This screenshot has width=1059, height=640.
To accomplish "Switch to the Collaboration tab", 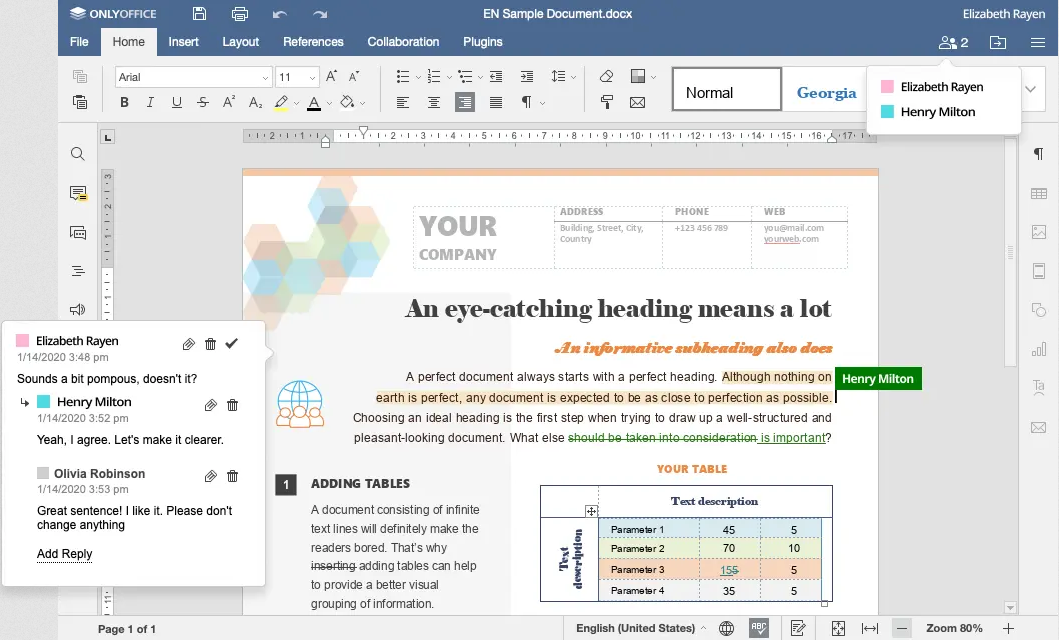I will 403,42.
